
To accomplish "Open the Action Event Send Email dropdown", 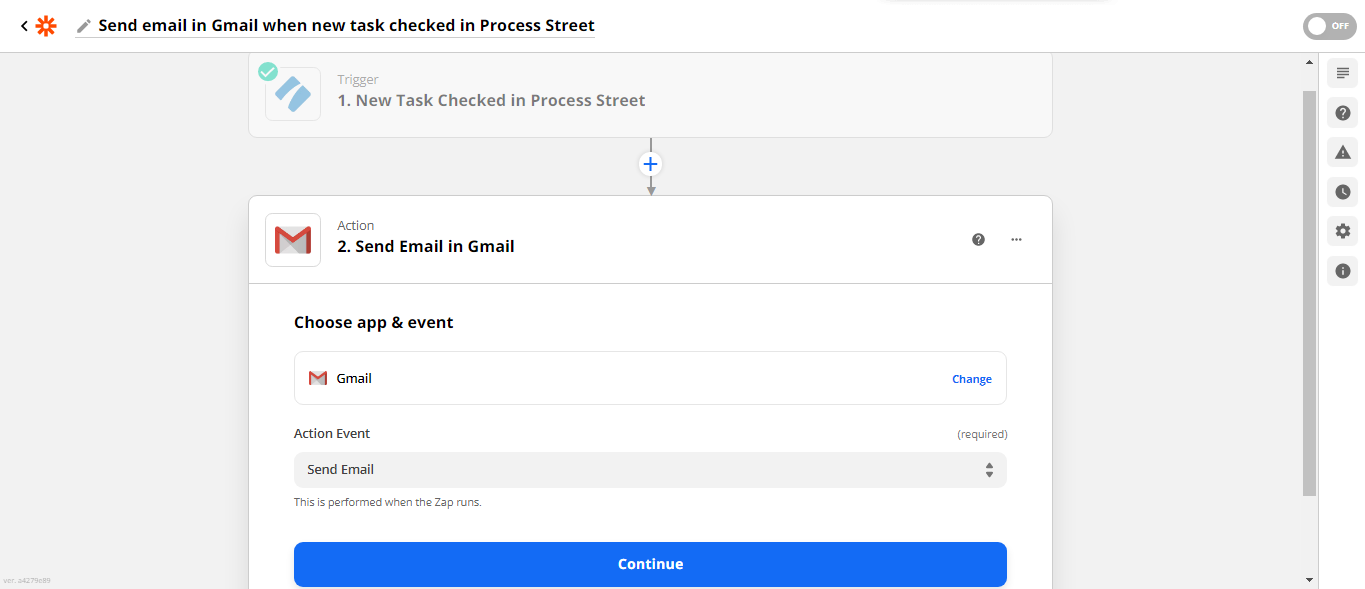I will (x=650, y=470).
